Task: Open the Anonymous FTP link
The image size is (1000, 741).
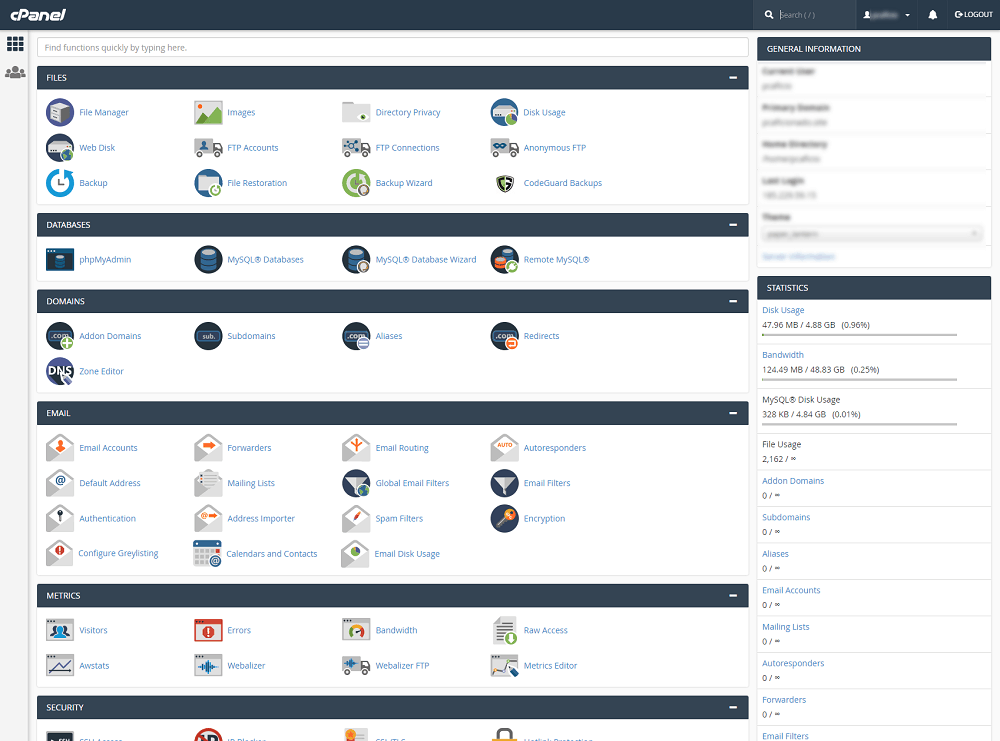Action: point(555,147)
